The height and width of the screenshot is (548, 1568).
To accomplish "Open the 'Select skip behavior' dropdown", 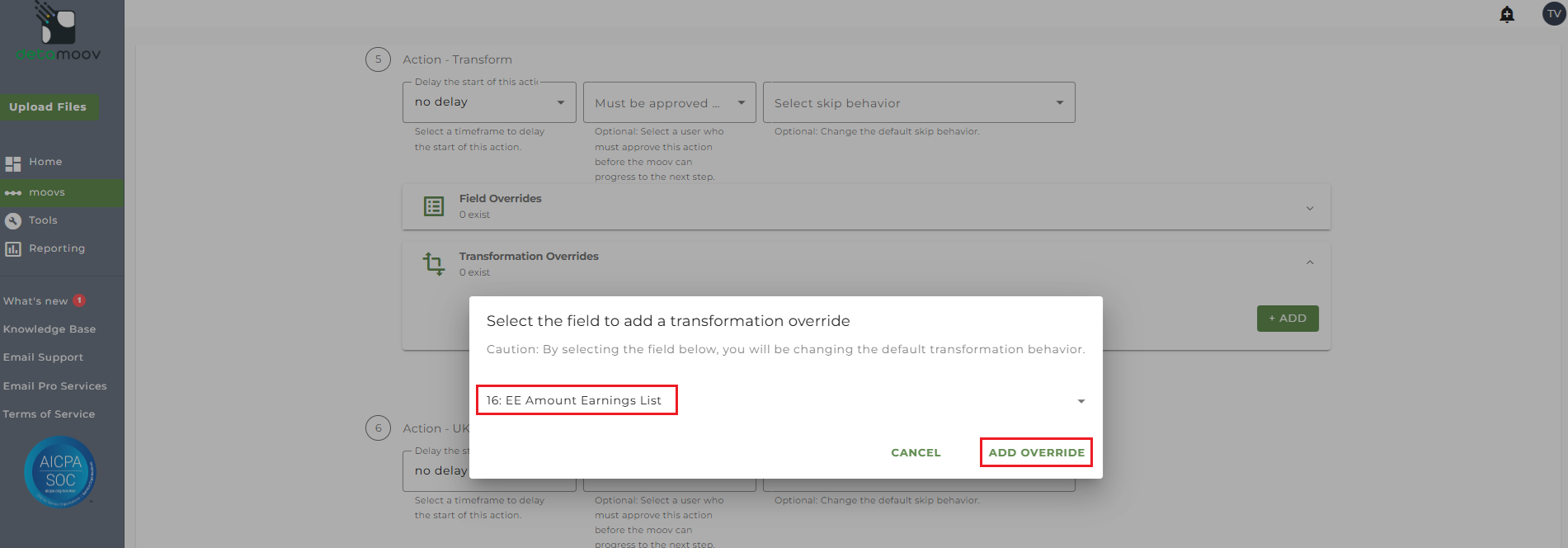I will tap(918, 103).
